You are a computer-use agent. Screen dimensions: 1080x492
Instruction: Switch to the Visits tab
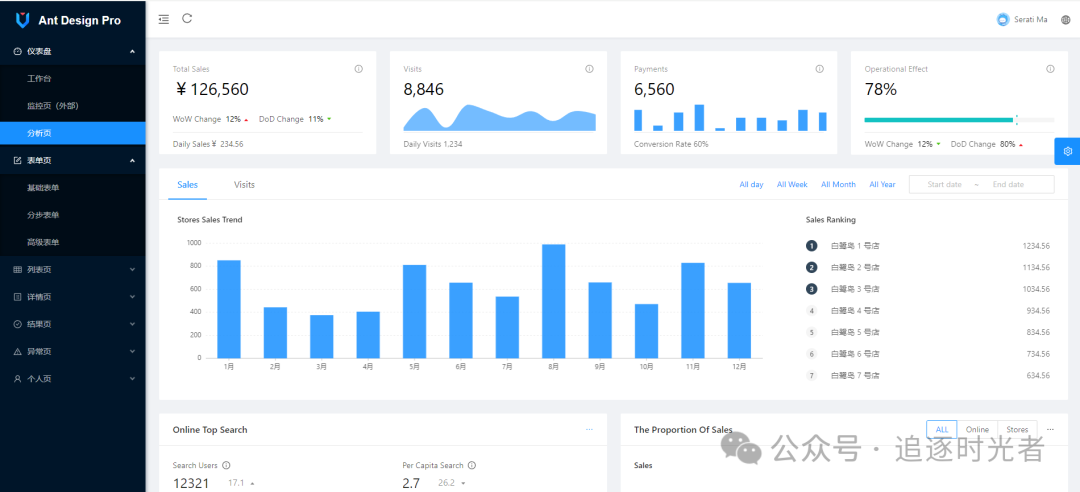244,185
